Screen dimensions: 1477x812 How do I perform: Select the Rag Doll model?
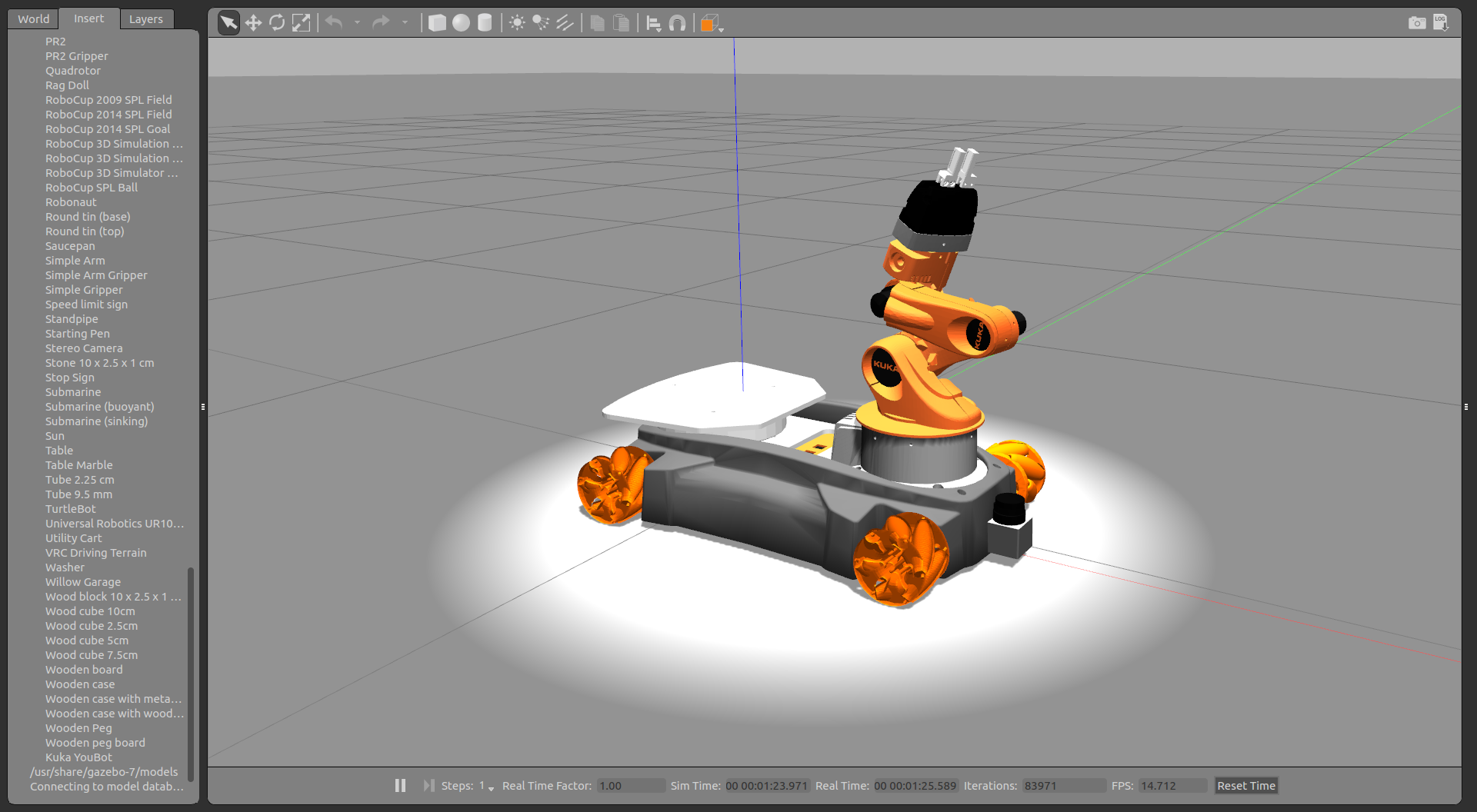point(67,85)
